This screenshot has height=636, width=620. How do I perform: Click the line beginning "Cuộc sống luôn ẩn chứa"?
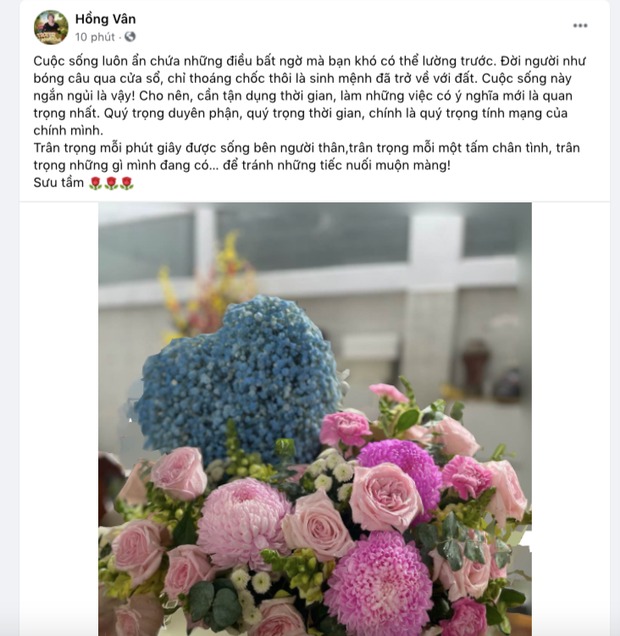pyautogui.click(x=309, y=61)
